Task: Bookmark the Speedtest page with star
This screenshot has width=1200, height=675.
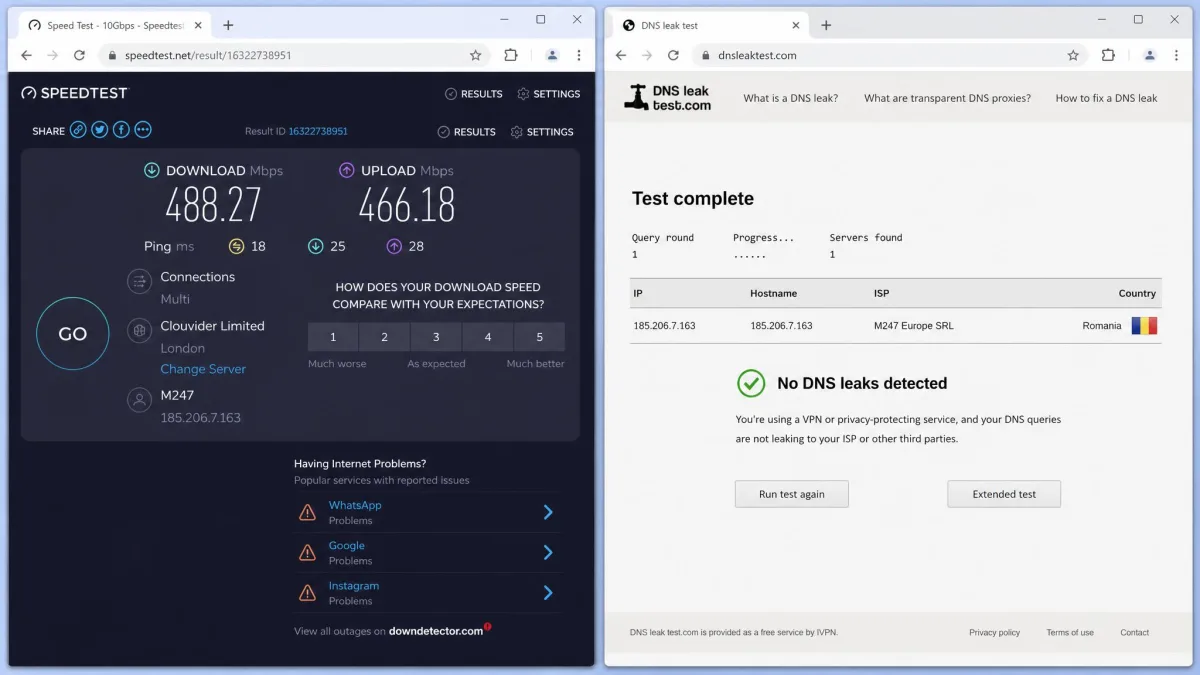Action: coord(475,56)
